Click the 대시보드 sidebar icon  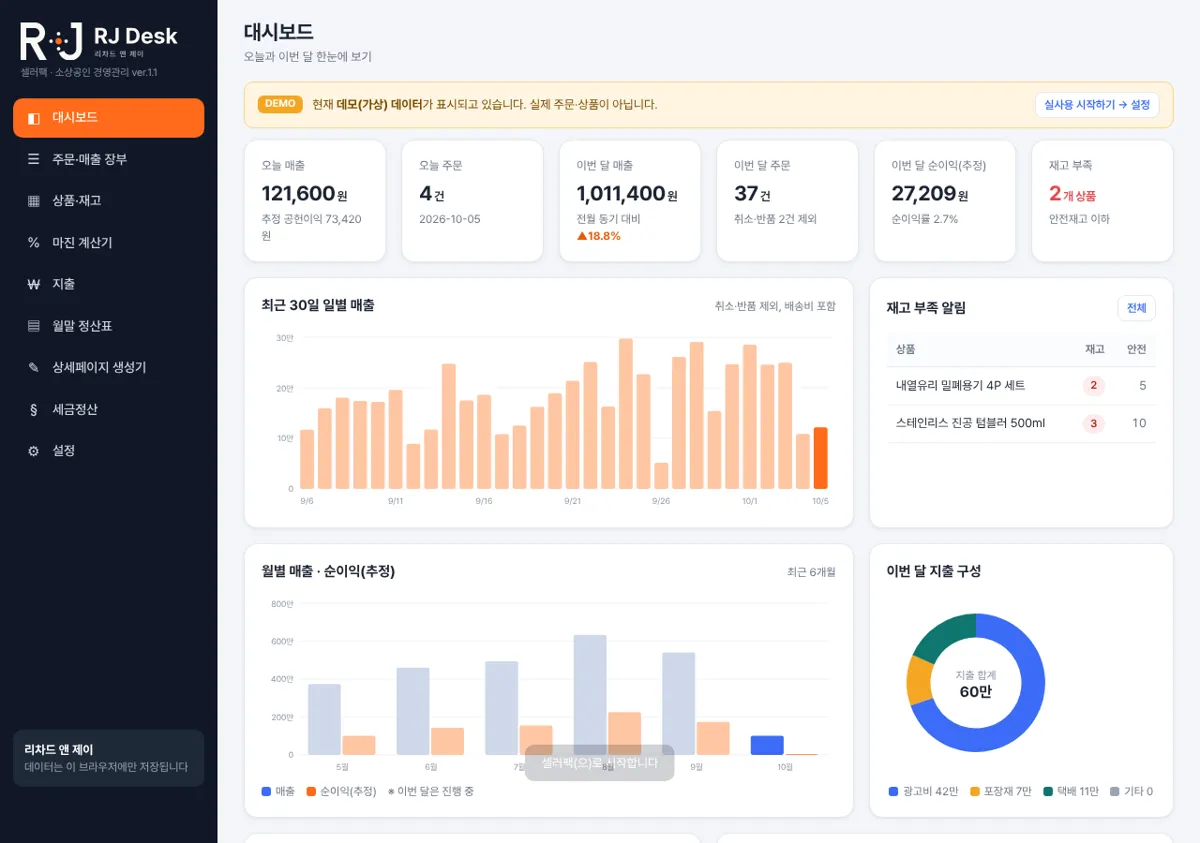pyautogui.click(x=34, y=118)
